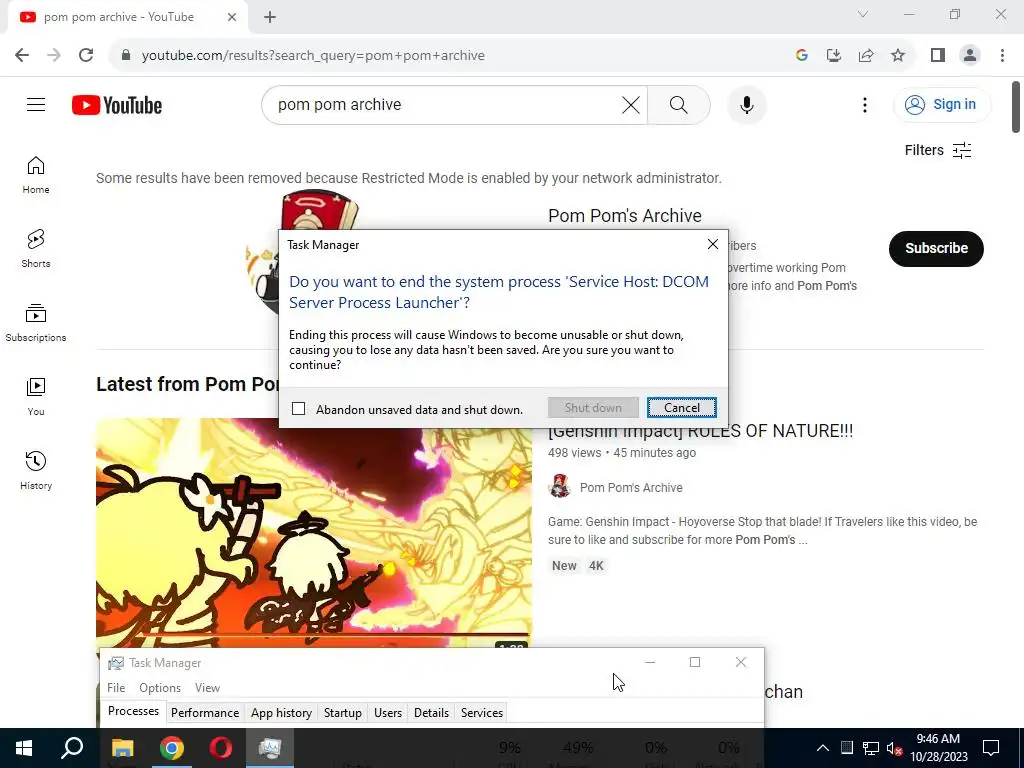Open Task Manager View menu

[207, 688]
